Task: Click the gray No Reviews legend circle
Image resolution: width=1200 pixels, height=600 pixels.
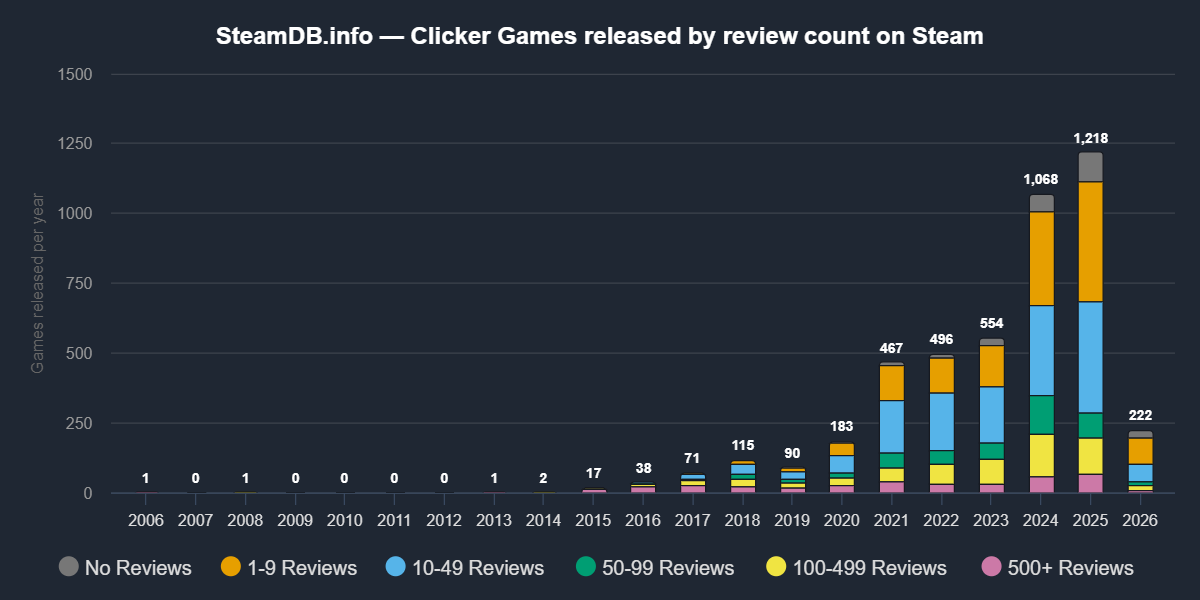Action: 69,567
